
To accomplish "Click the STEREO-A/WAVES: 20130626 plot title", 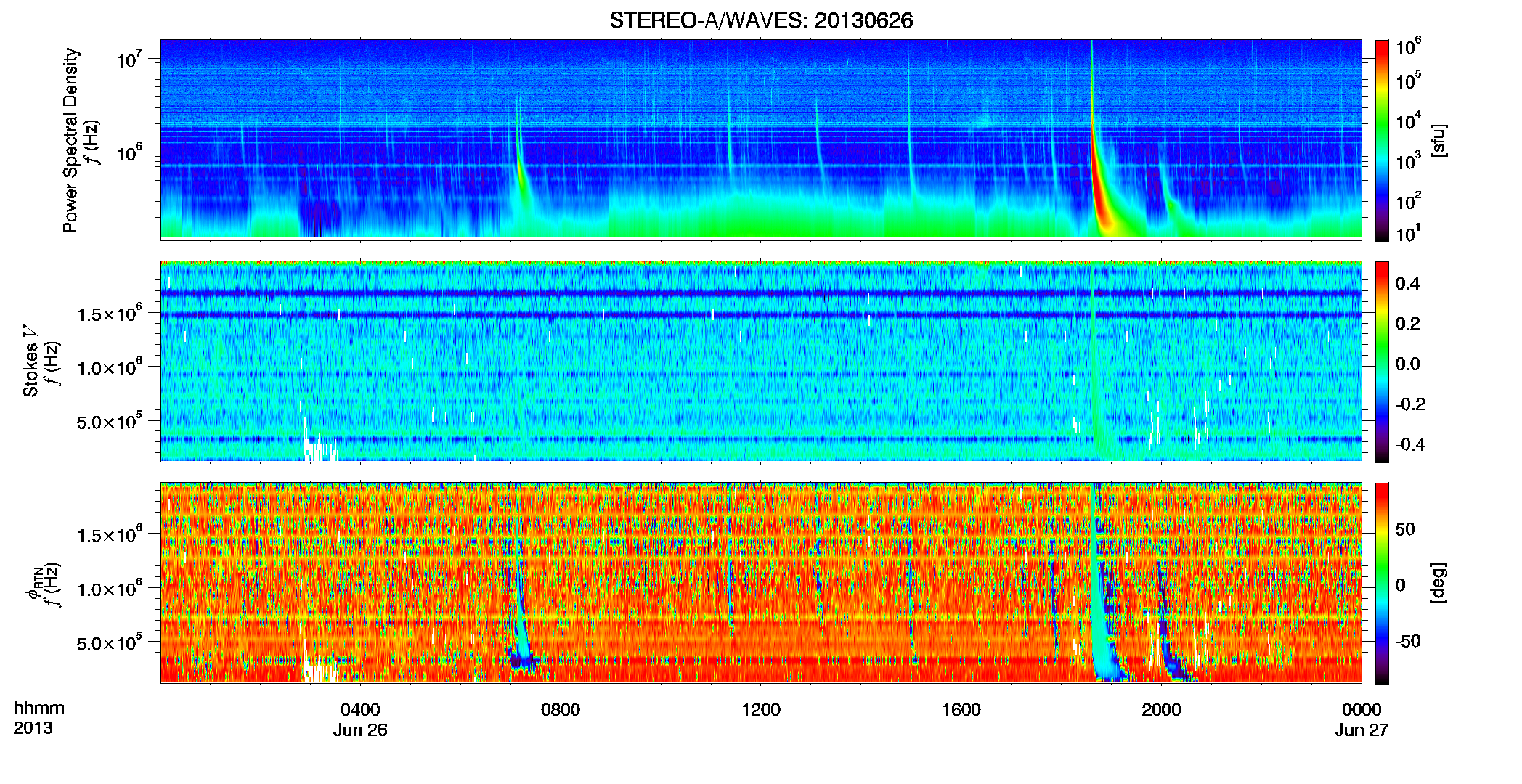I will (x=761, y=20).
